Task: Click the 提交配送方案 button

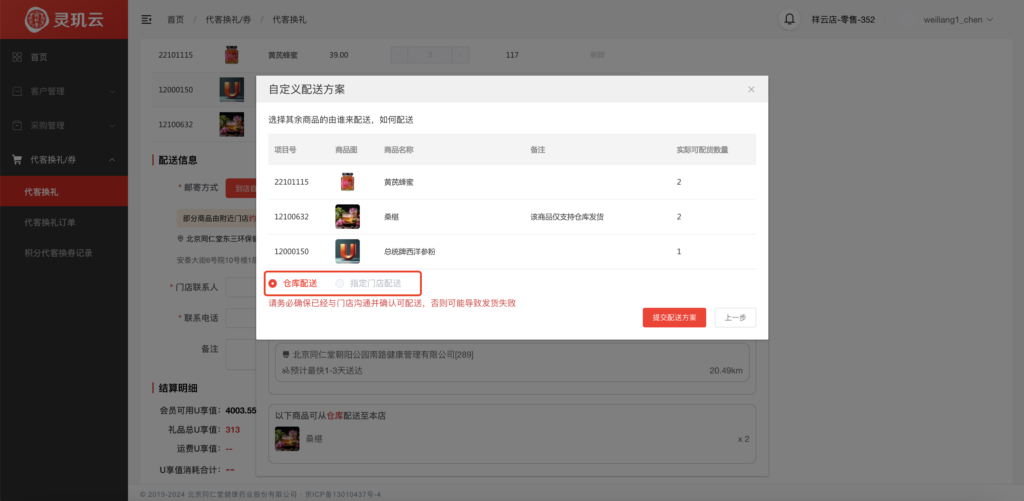Action: [674, 317]
